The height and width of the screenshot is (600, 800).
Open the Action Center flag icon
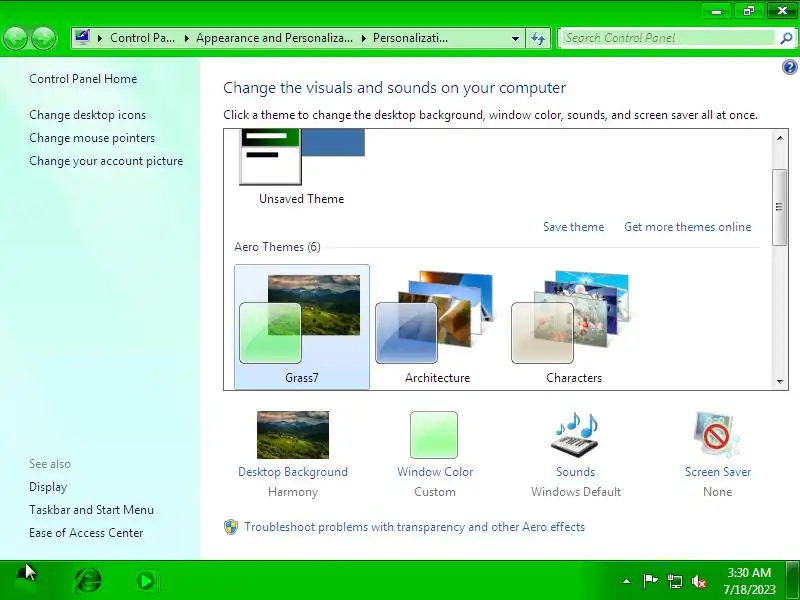[651, 581]
